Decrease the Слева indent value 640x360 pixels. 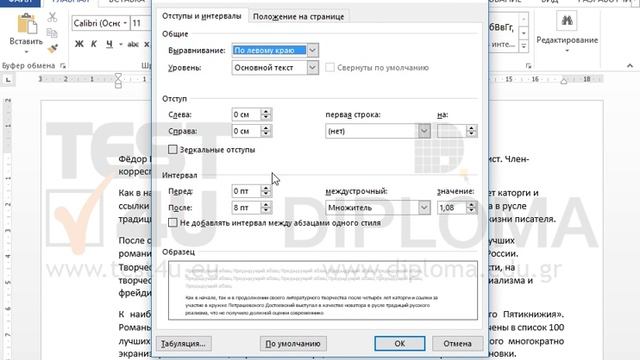[266, 118]
